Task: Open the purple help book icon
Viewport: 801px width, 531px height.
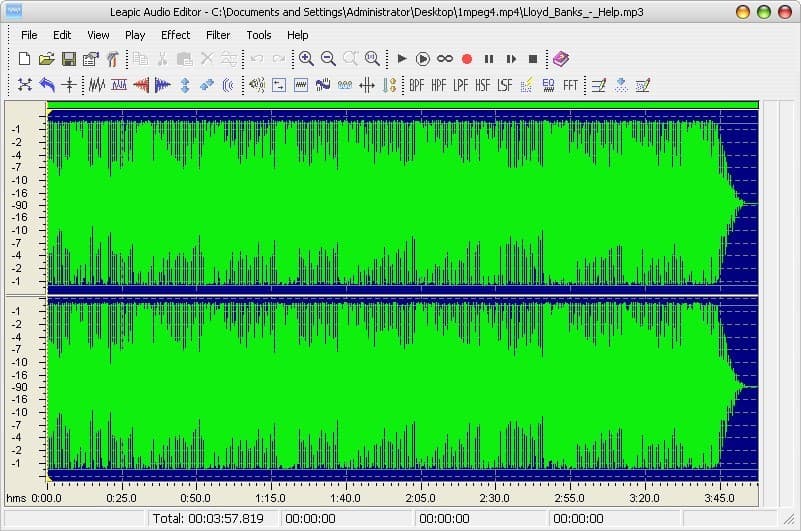Action: click(560, 59)
